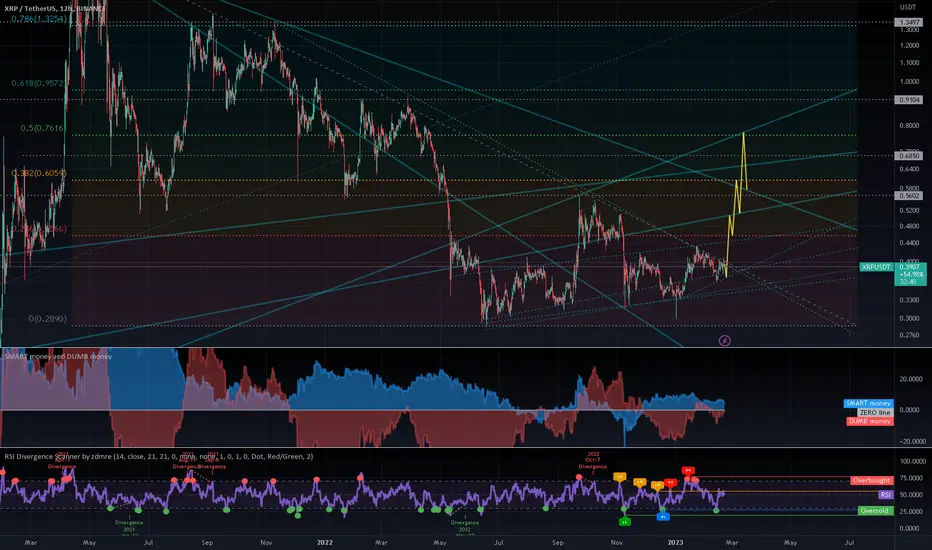Click the purple RSI value label

click(x=886, y=495)
